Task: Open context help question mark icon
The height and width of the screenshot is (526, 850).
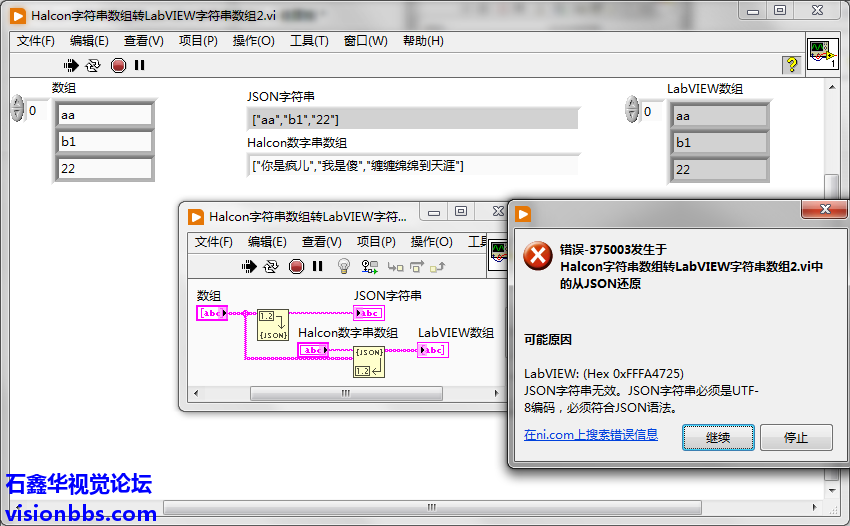Action: (x=791, y=65)
